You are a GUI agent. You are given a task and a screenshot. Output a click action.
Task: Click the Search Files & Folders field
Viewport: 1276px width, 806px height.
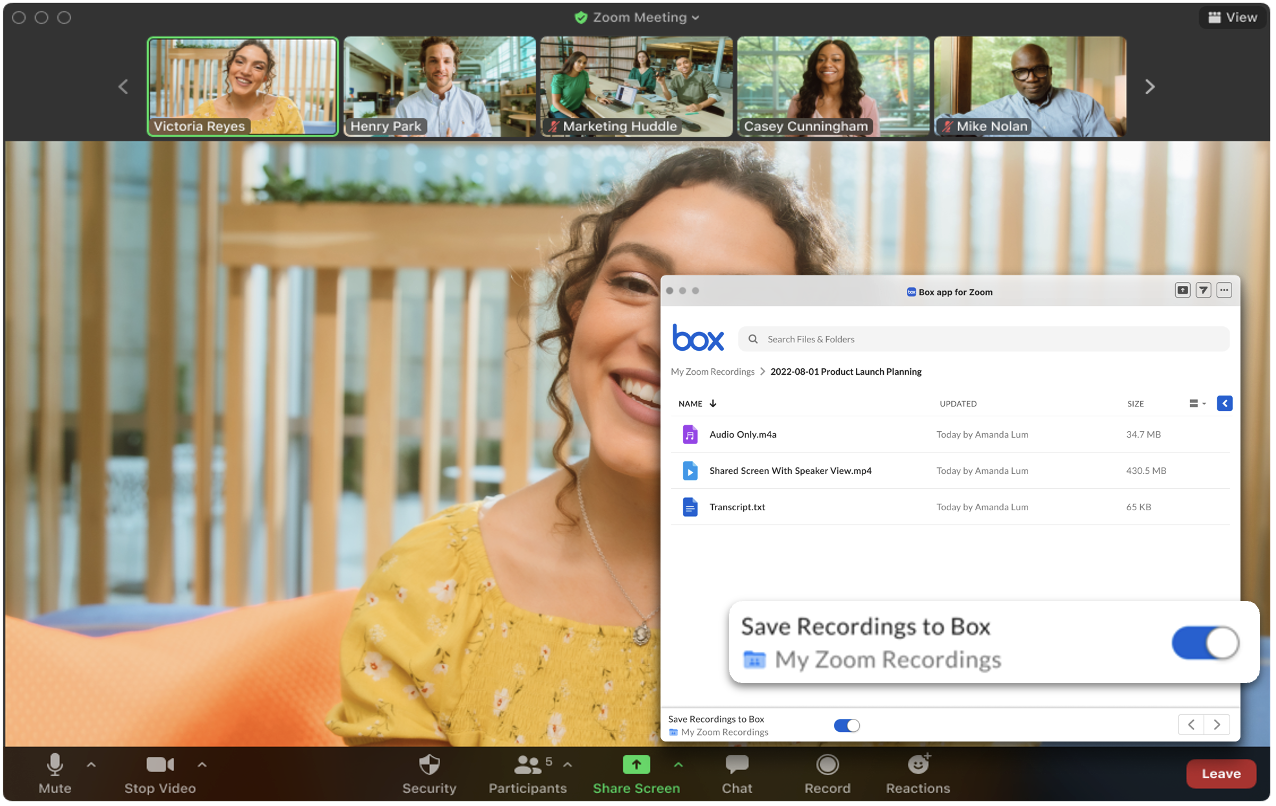click(984, 339)
